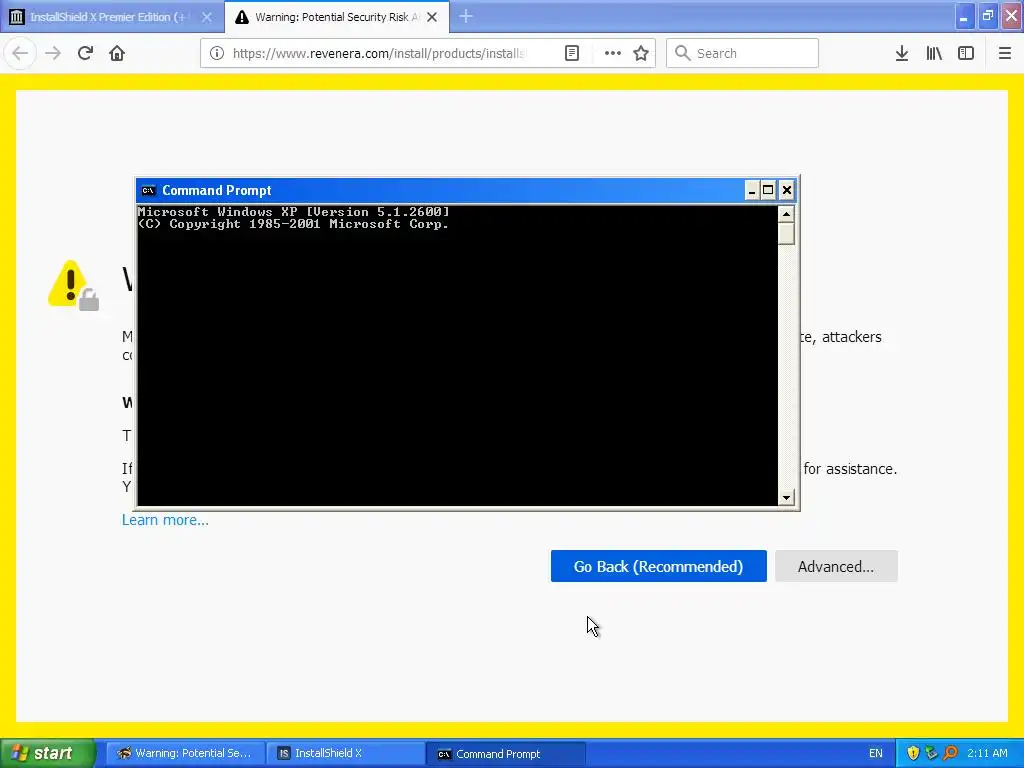This screenshot has width=1024, height=768.
Task: Click the 2:11 AM clock
Action: [x=987, y=754]
